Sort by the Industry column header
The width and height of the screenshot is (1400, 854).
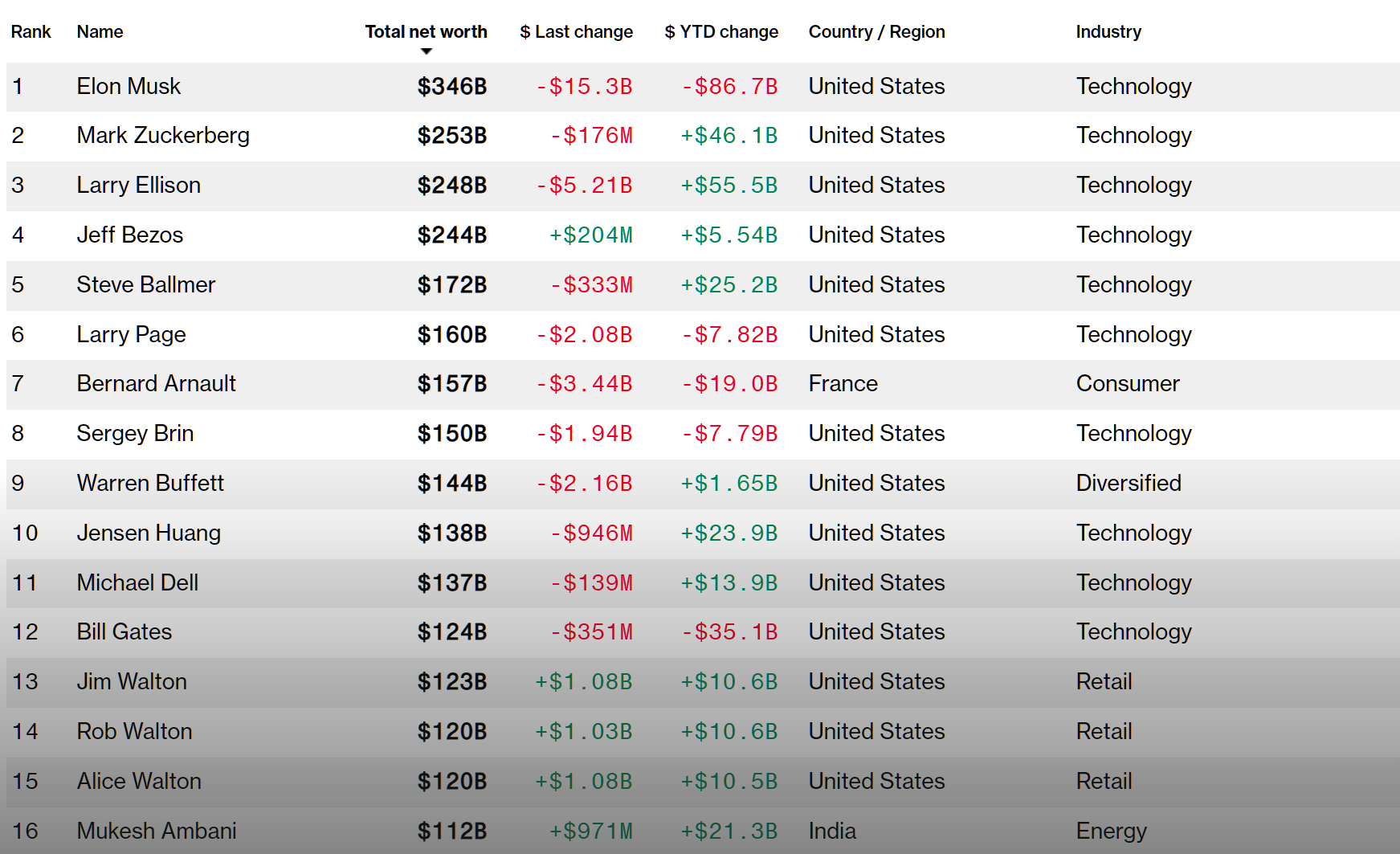[1108, 32]
